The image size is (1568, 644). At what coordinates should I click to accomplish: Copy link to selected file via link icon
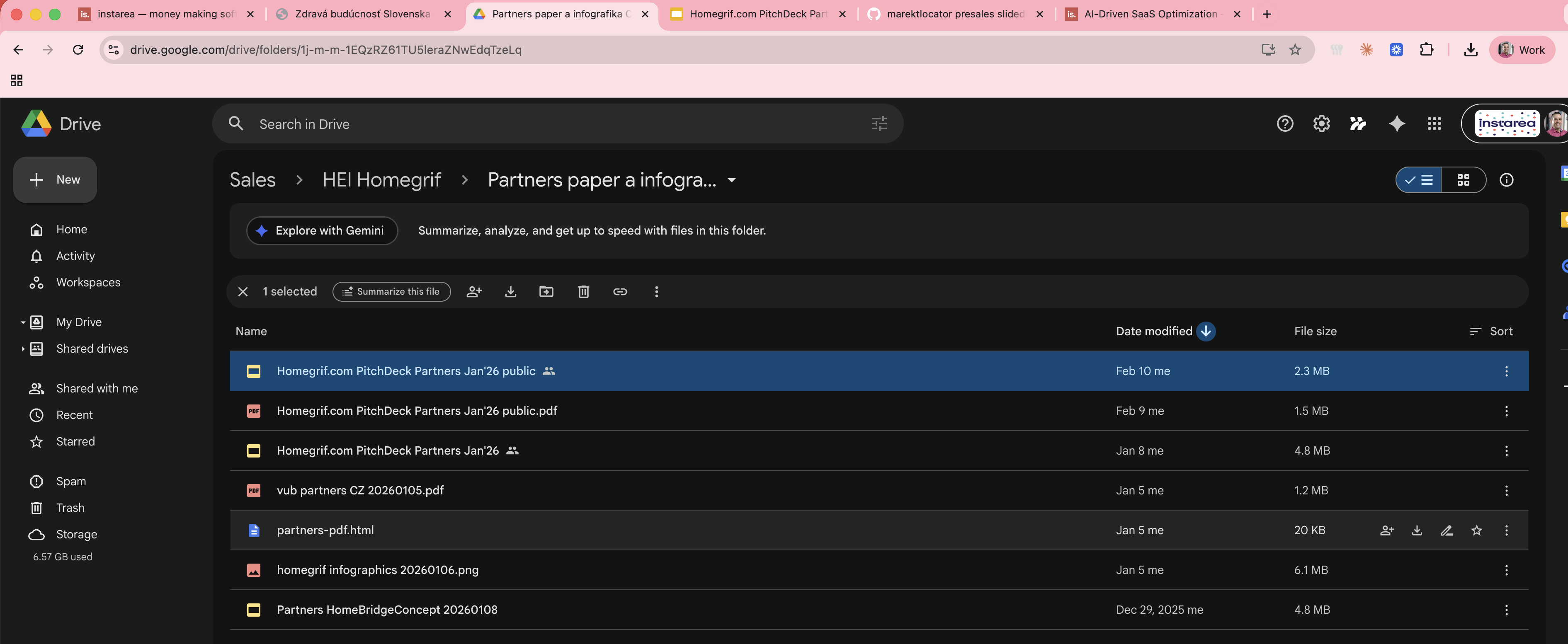point(620,292)
